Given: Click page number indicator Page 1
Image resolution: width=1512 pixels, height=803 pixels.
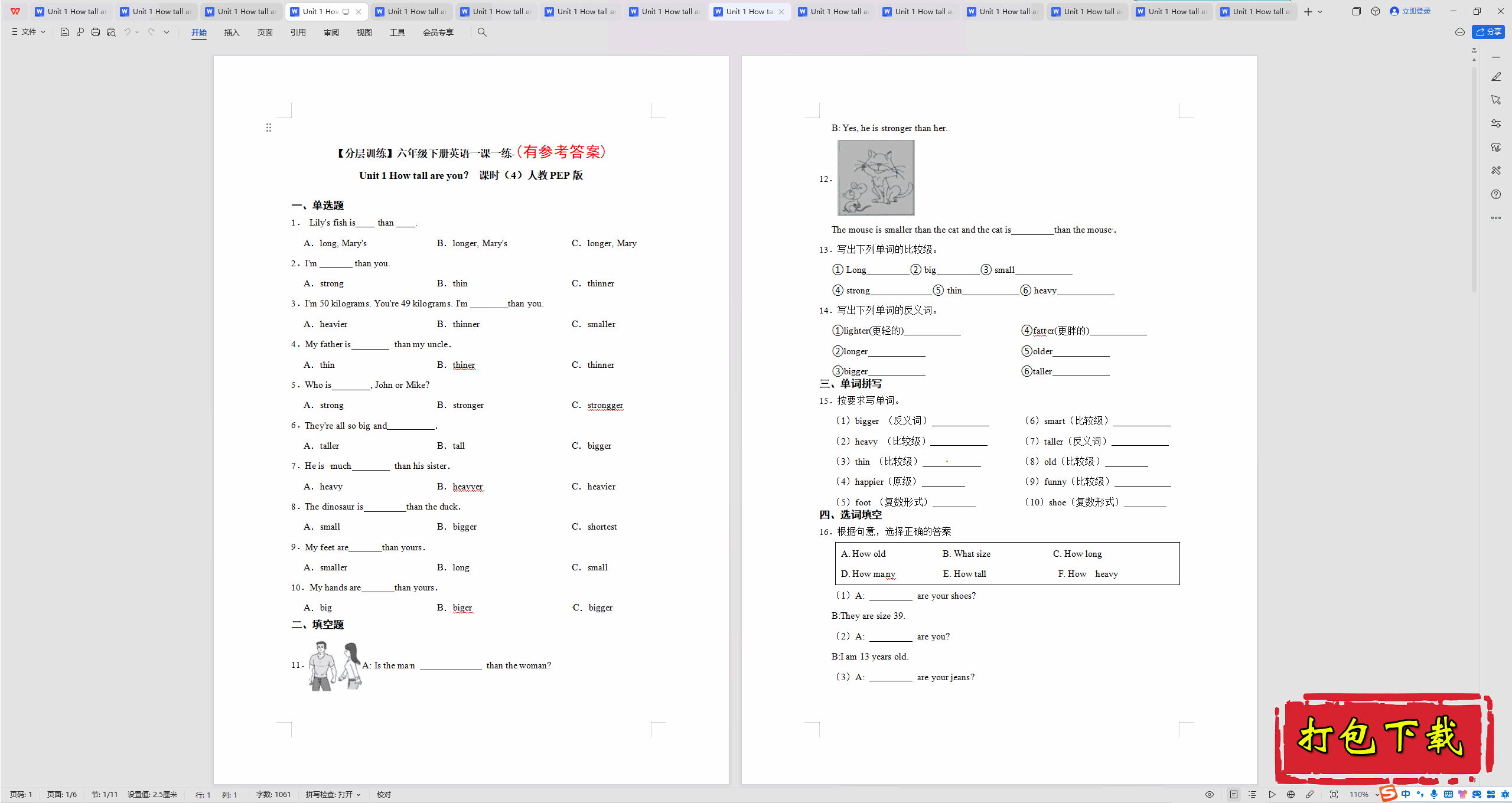Looking at the screenshot, I should tap(20, 793).
